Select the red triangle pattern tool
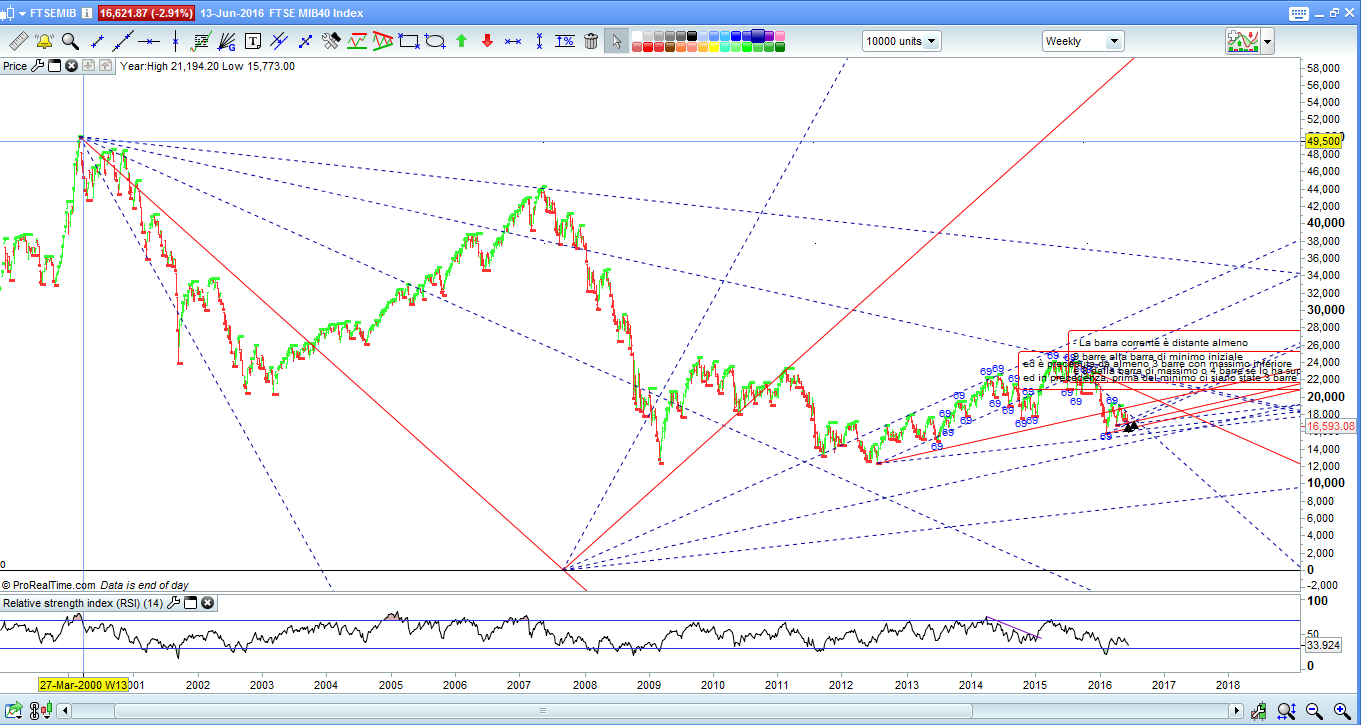The image size is (1361, 725). [x=383, y=41]
